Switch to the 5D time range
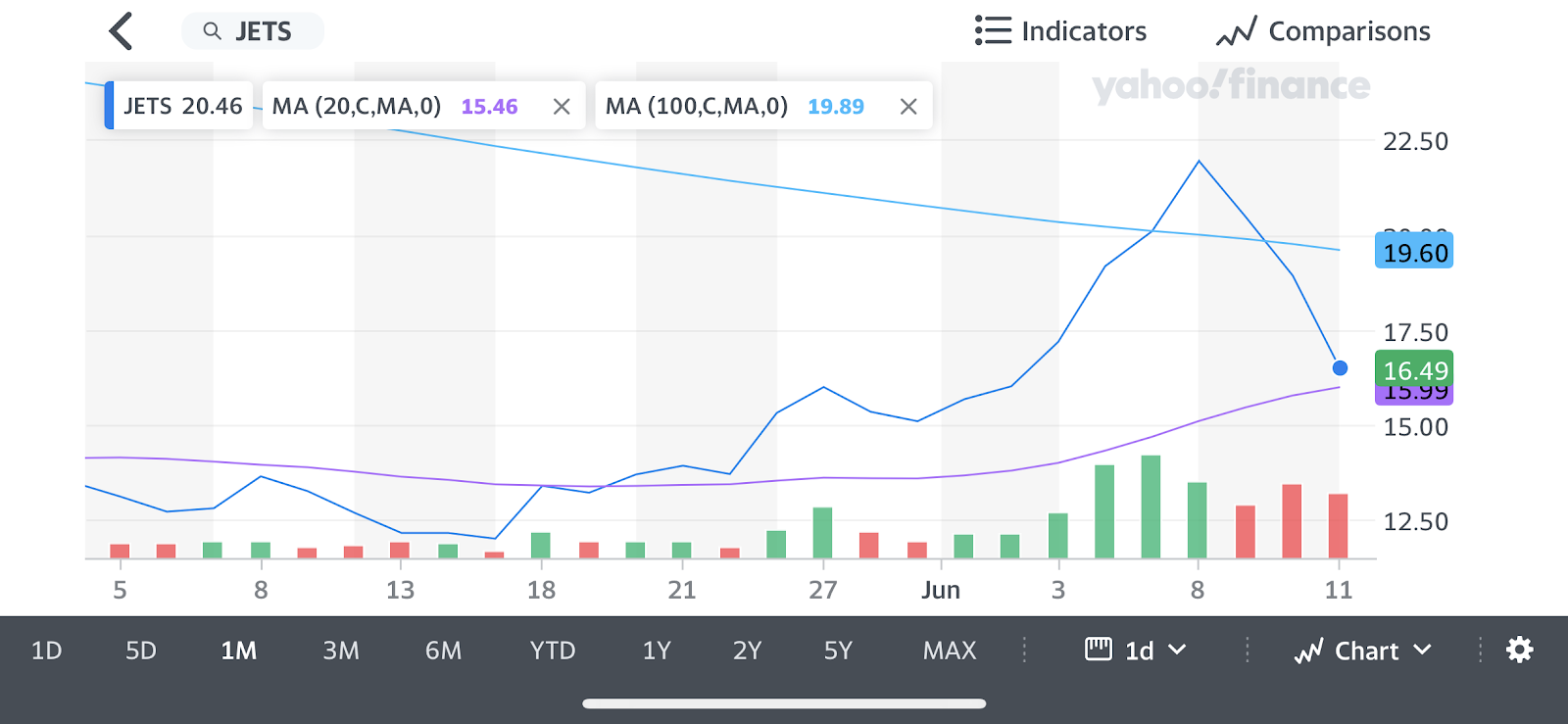 (141, 651)
